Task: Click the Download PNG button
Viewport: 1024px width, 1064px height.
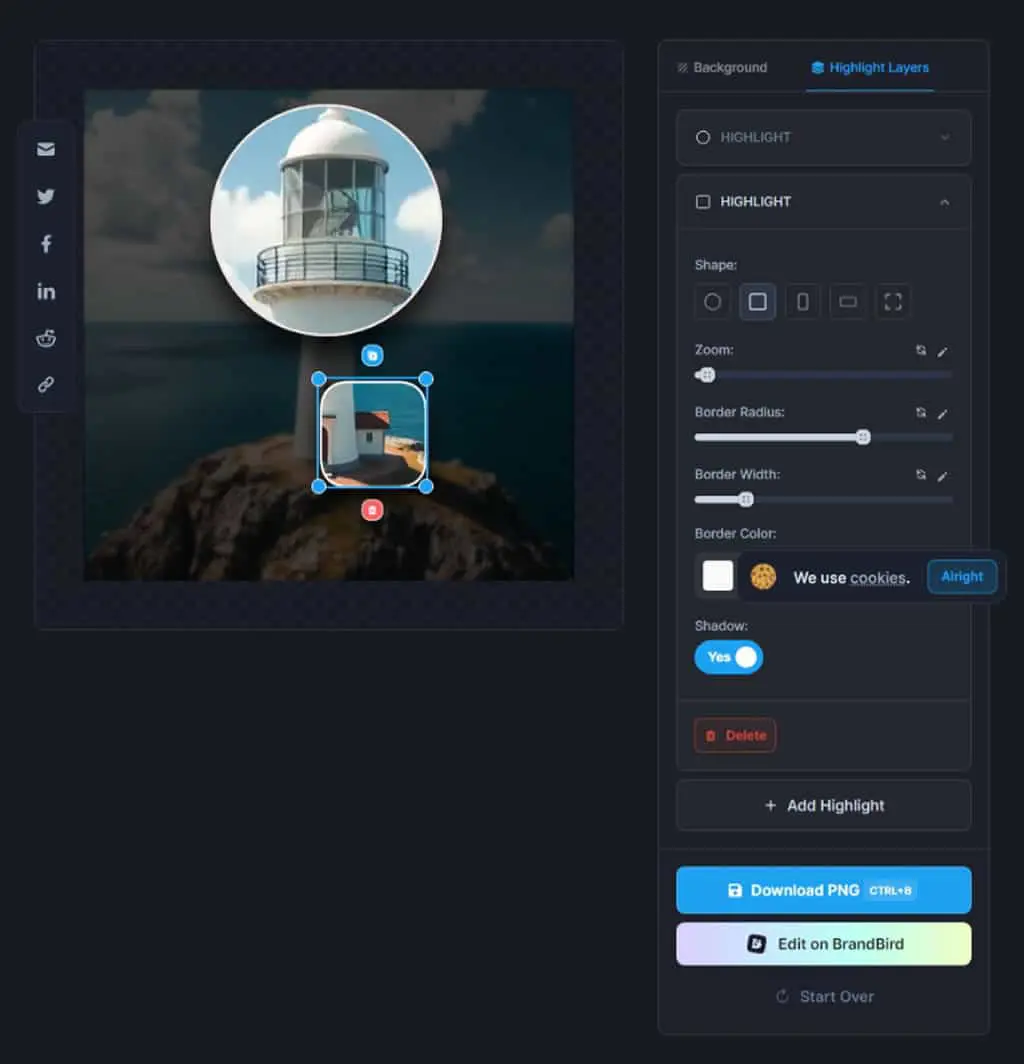Action: point(824,890)
